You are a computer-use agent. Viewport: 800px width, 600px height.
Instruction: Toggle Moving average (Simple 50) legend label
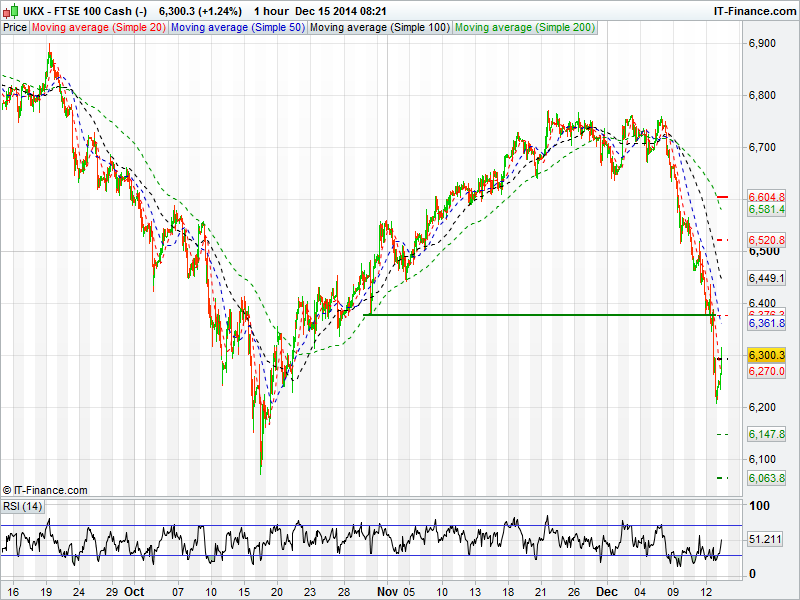point(237,27)
